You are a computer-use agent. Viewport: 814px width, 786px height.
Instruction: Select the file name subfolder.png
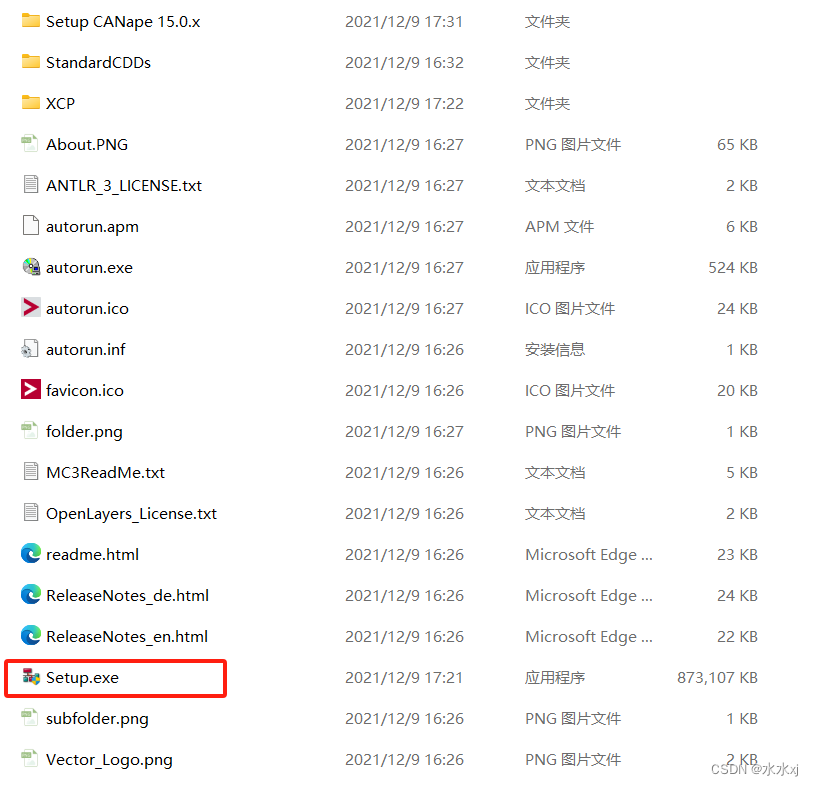(x=98, y=719)
